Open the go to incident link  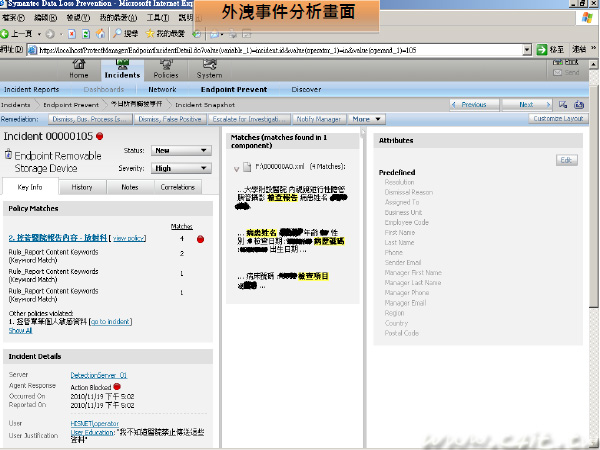point(110,322)
